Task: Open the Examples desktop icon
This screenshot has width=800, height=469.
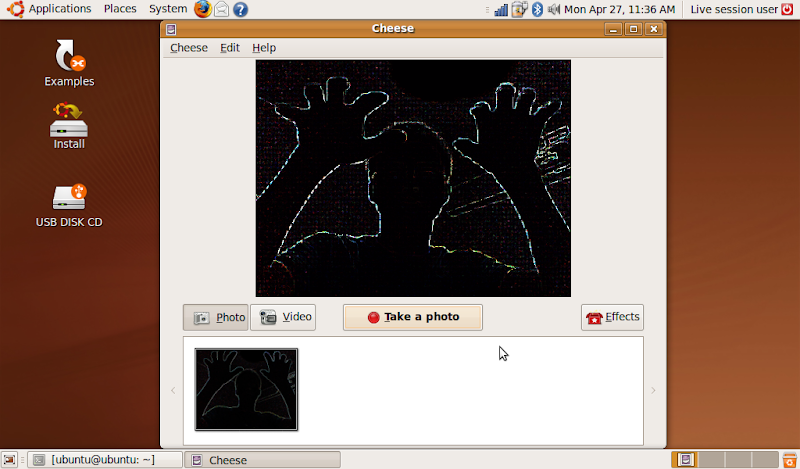Action: tap(69, 63)
